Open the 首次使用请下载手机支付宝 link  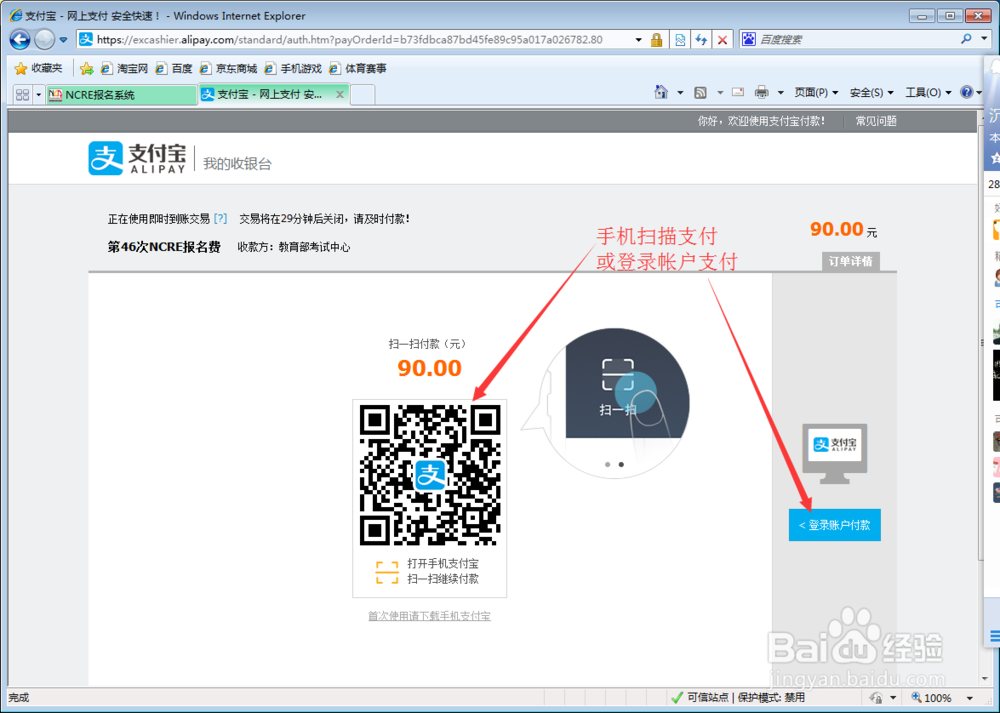[429, 615]
